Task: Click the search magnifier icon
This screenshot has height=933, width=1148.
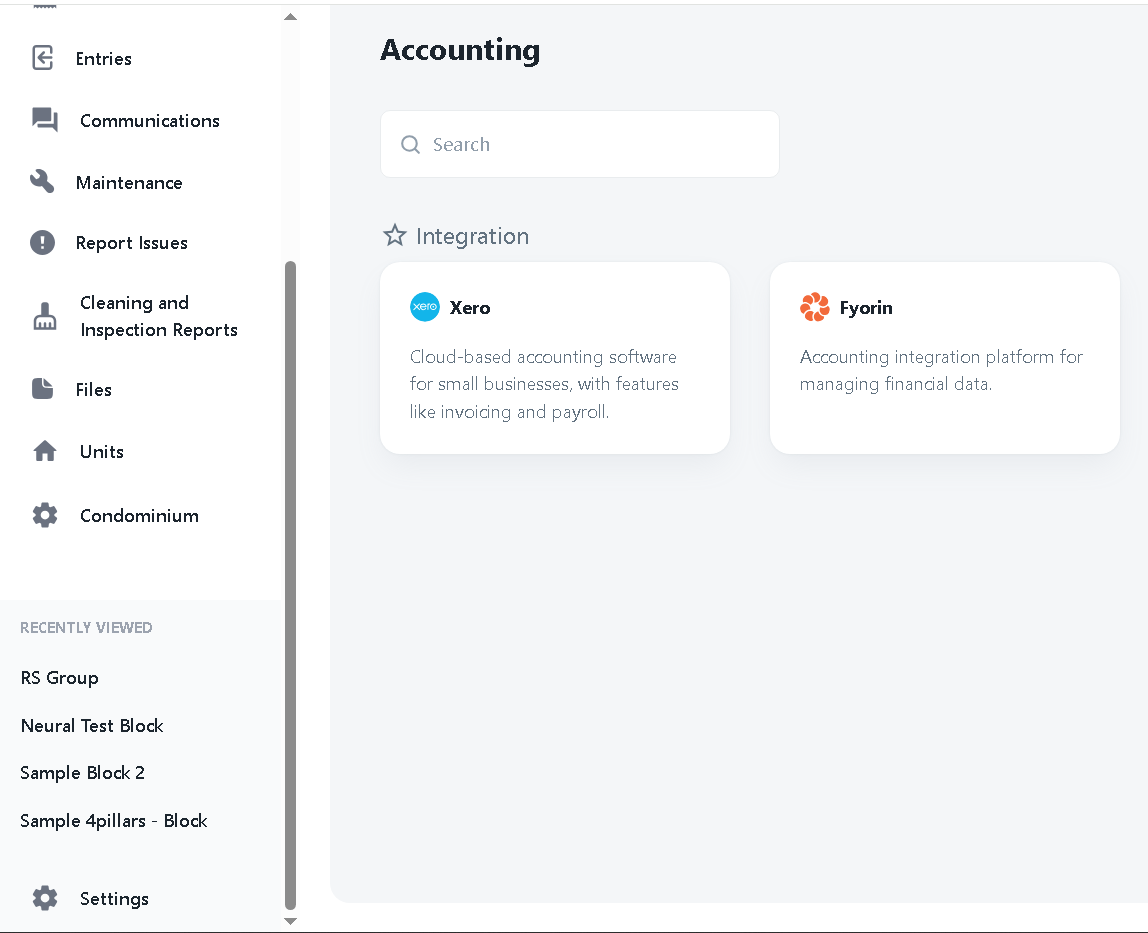Action: [410, 144]
